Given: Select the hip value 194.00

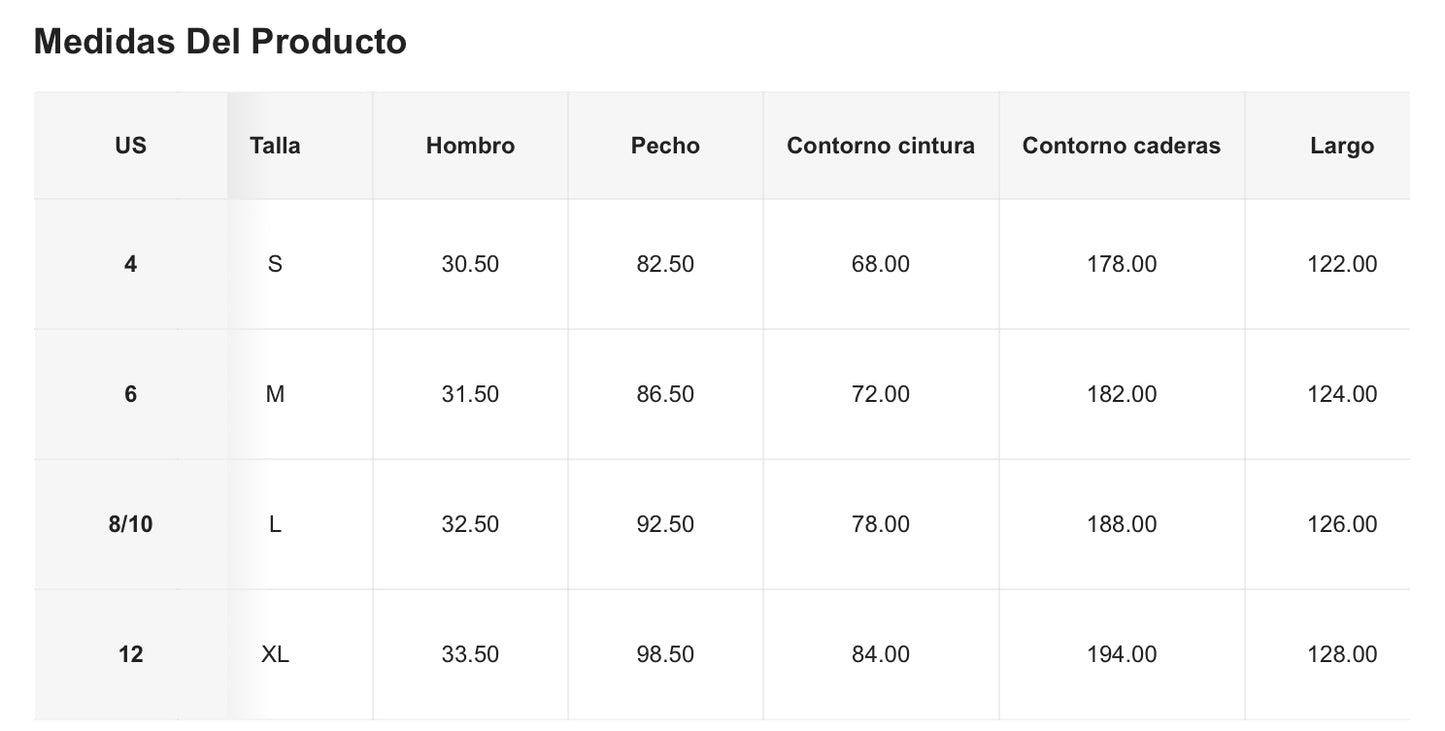Looking at the screenshot, I should 1121,654.
